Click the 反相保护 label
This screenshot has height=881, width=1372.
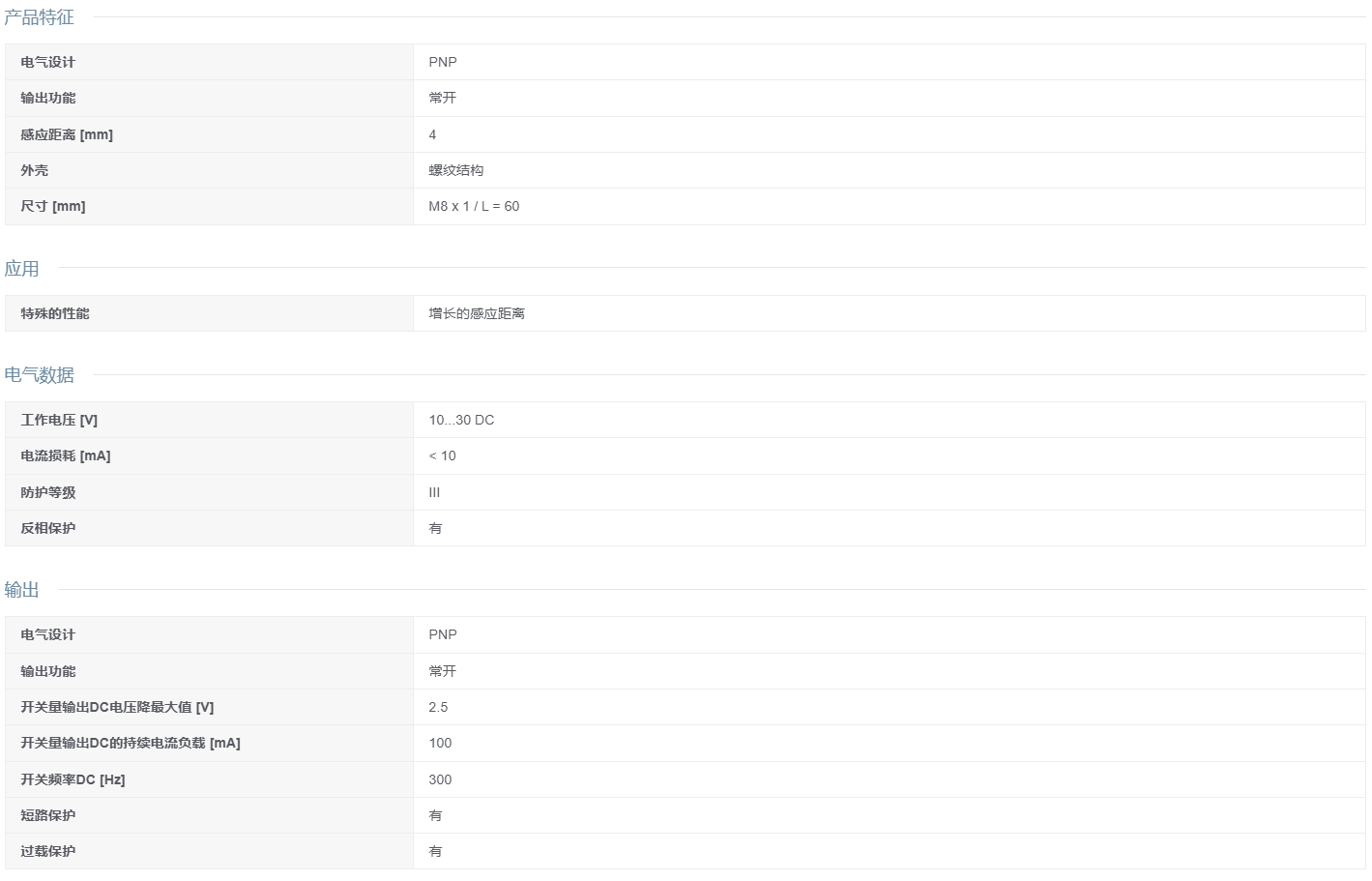click(x=47, y=528)
